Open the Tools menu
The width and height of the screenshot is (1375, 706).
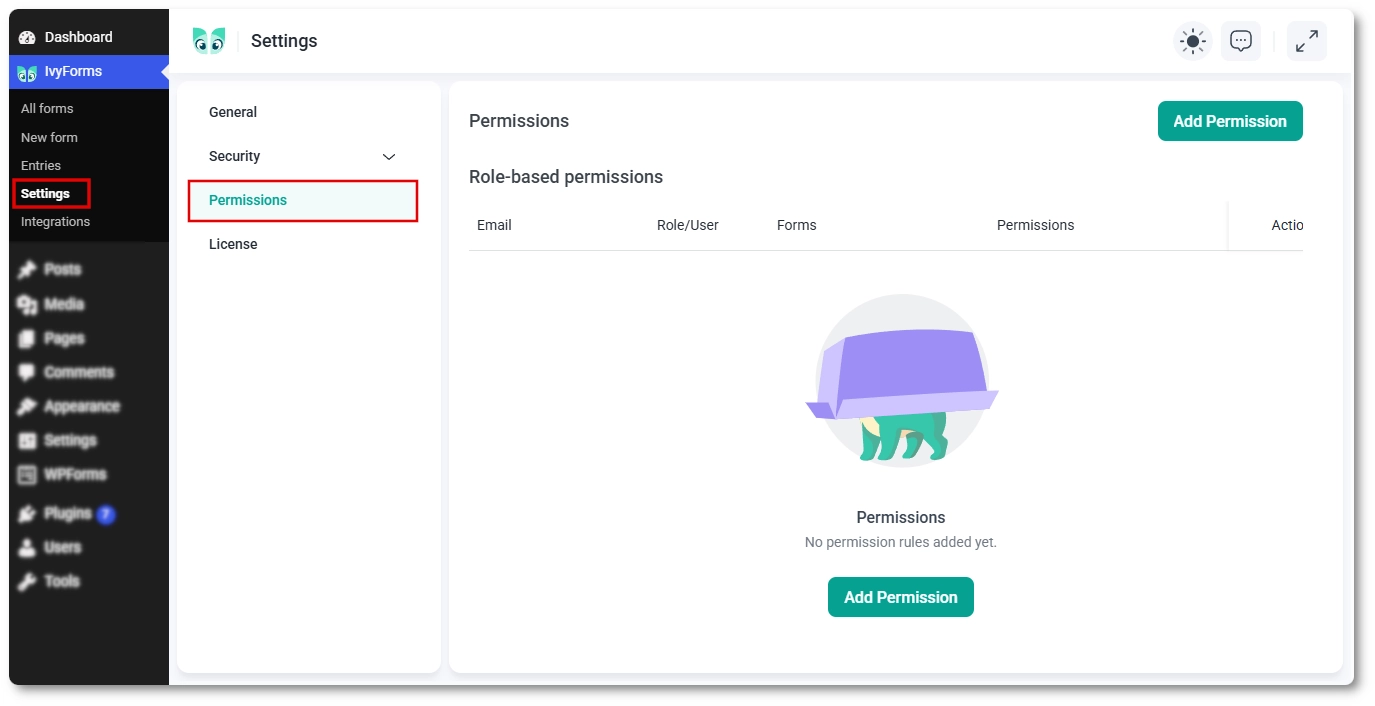[89, 581]
